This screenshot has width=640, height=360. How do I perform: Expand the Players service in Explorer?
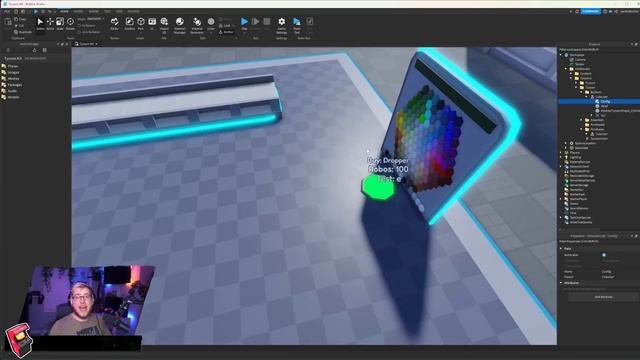[x=561, y=153]
